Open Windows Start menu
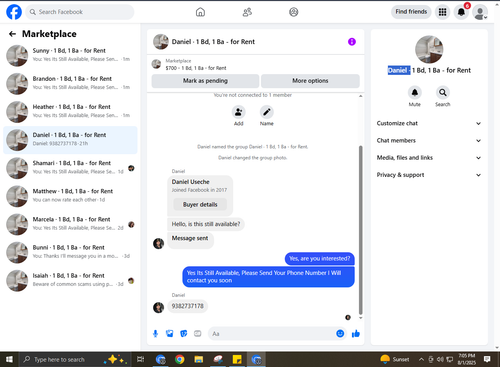 9,359
